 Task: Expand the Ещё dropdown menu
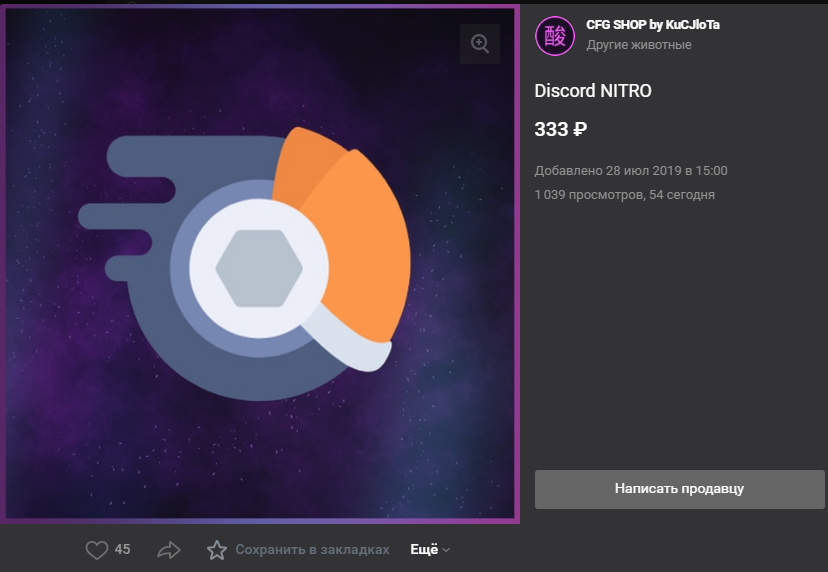[430, 550]
